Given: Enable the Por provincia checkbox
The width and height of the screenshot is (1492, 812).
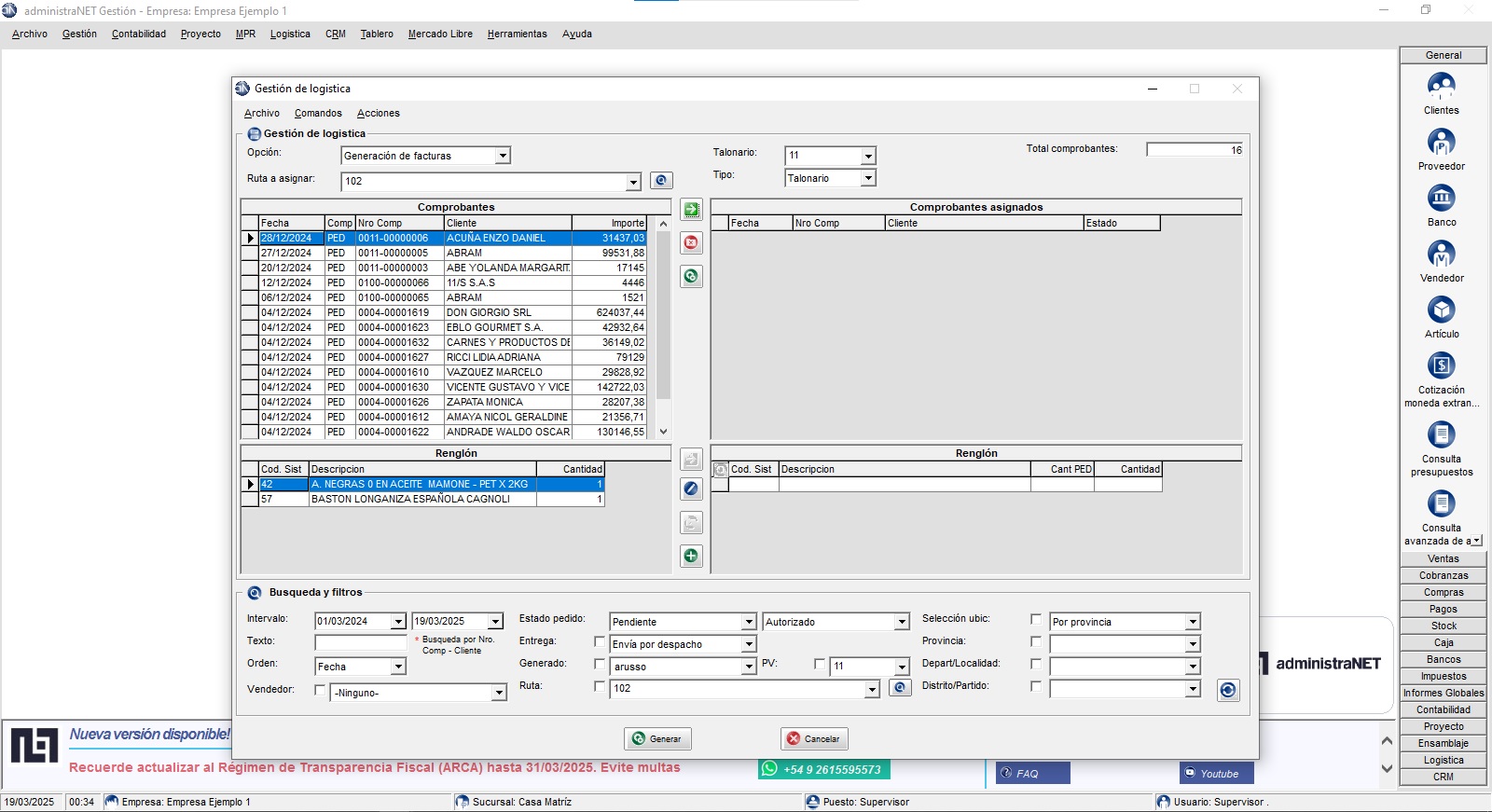Looking at the screenshot, I should (1036, 619).
